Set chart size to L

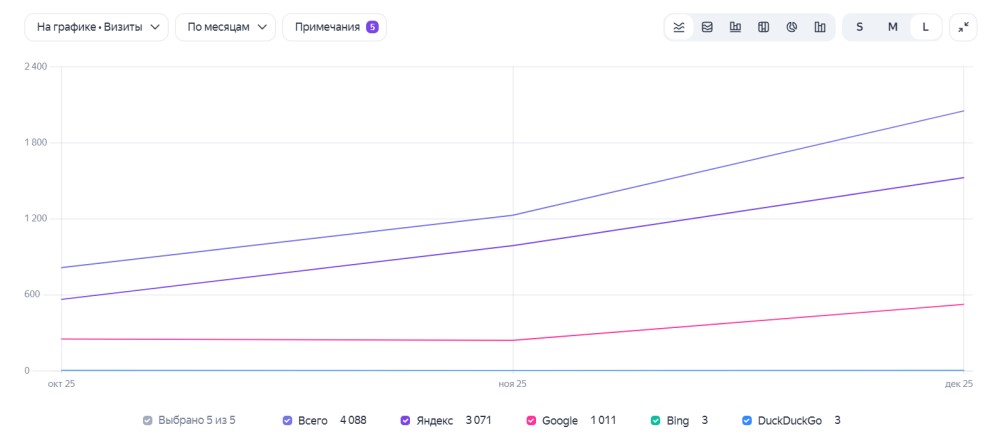(x=925, y=27)
